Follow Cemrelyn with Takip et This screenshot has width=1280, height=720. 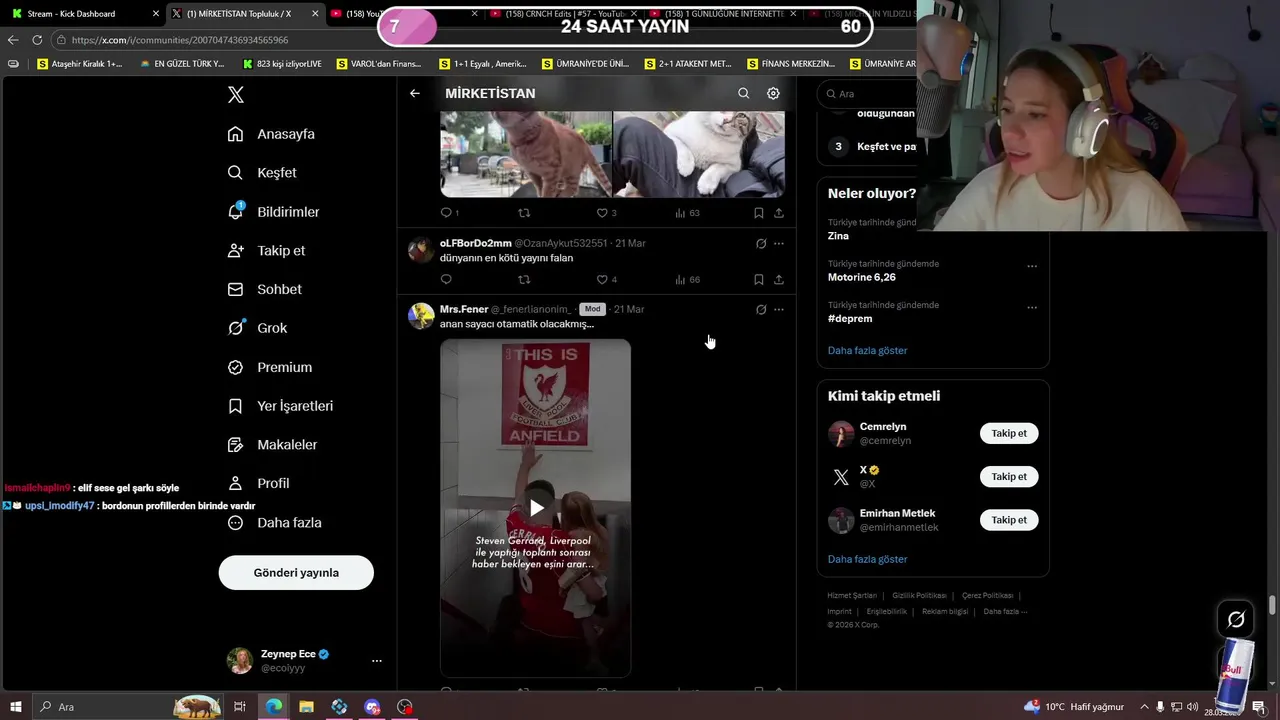click(1009, 434)
